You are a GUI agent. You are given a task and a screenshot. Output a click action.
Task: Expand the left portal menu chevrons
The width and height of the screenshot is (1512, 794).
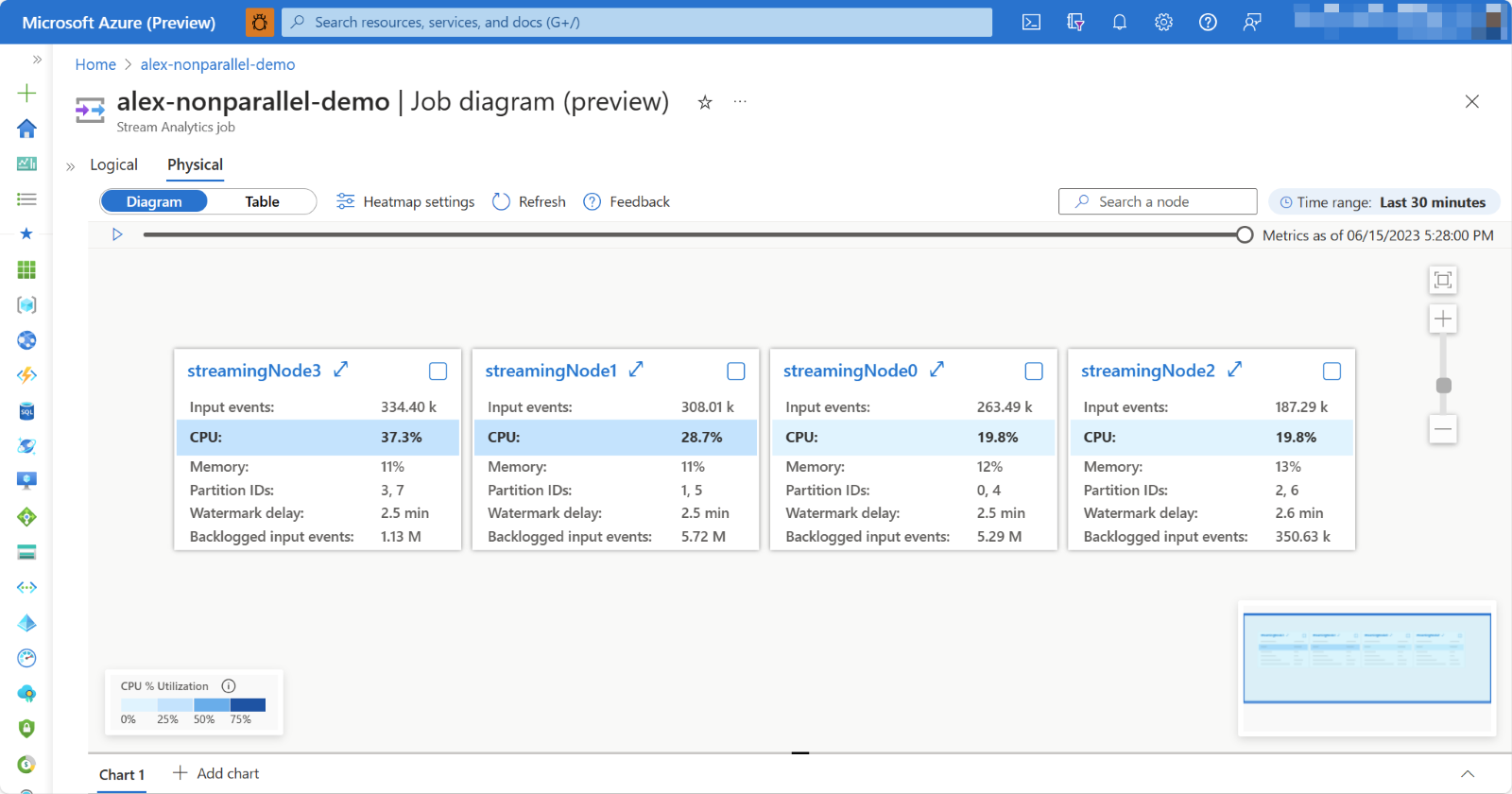click(37, 60)
